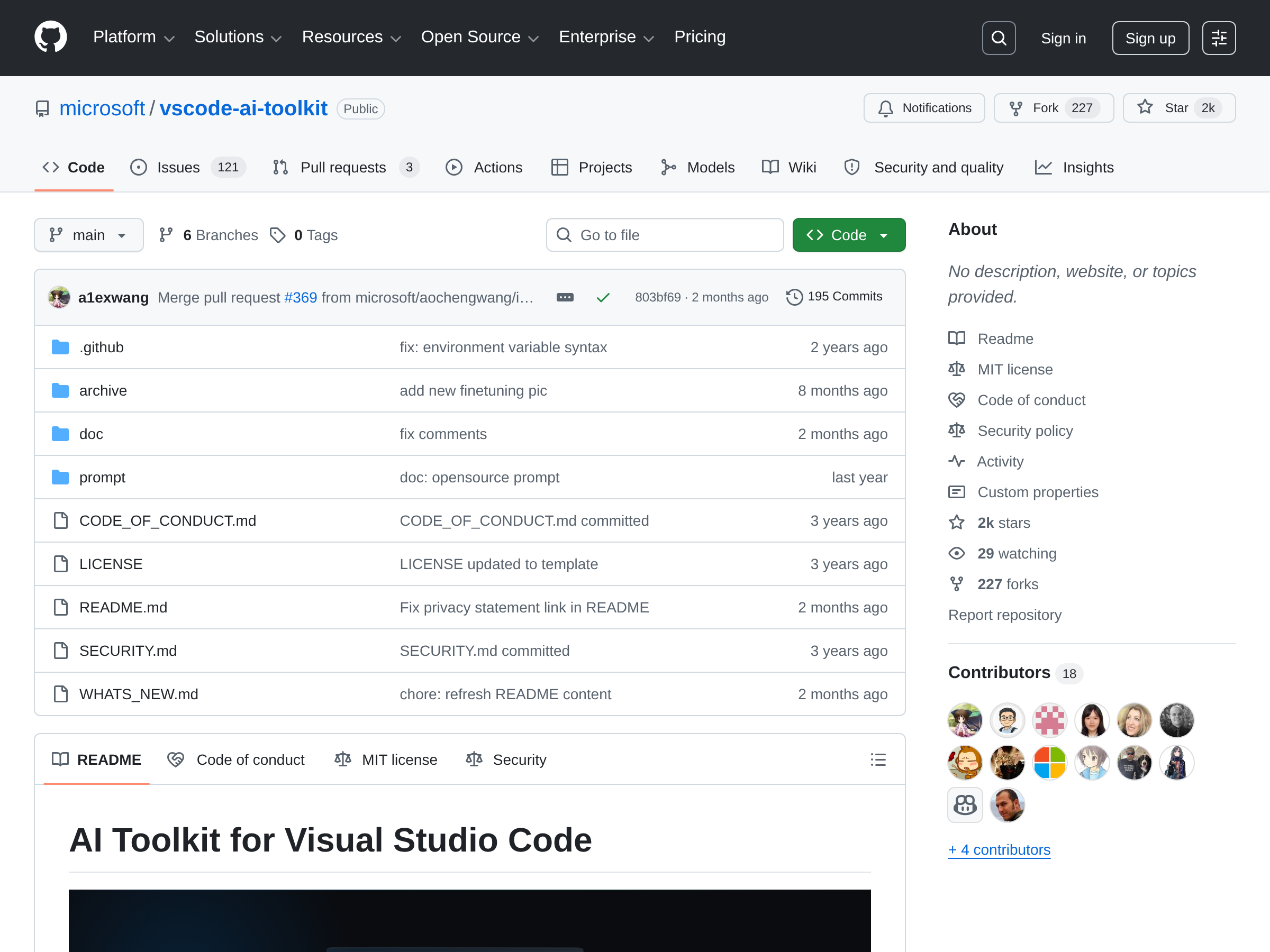Expand commit message ellipsis icon
1270x952 pixels.
coord(565,297)
